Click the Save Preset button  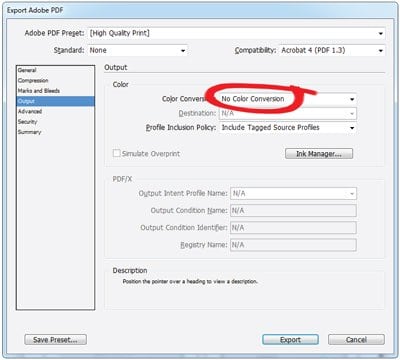(55, 340)
